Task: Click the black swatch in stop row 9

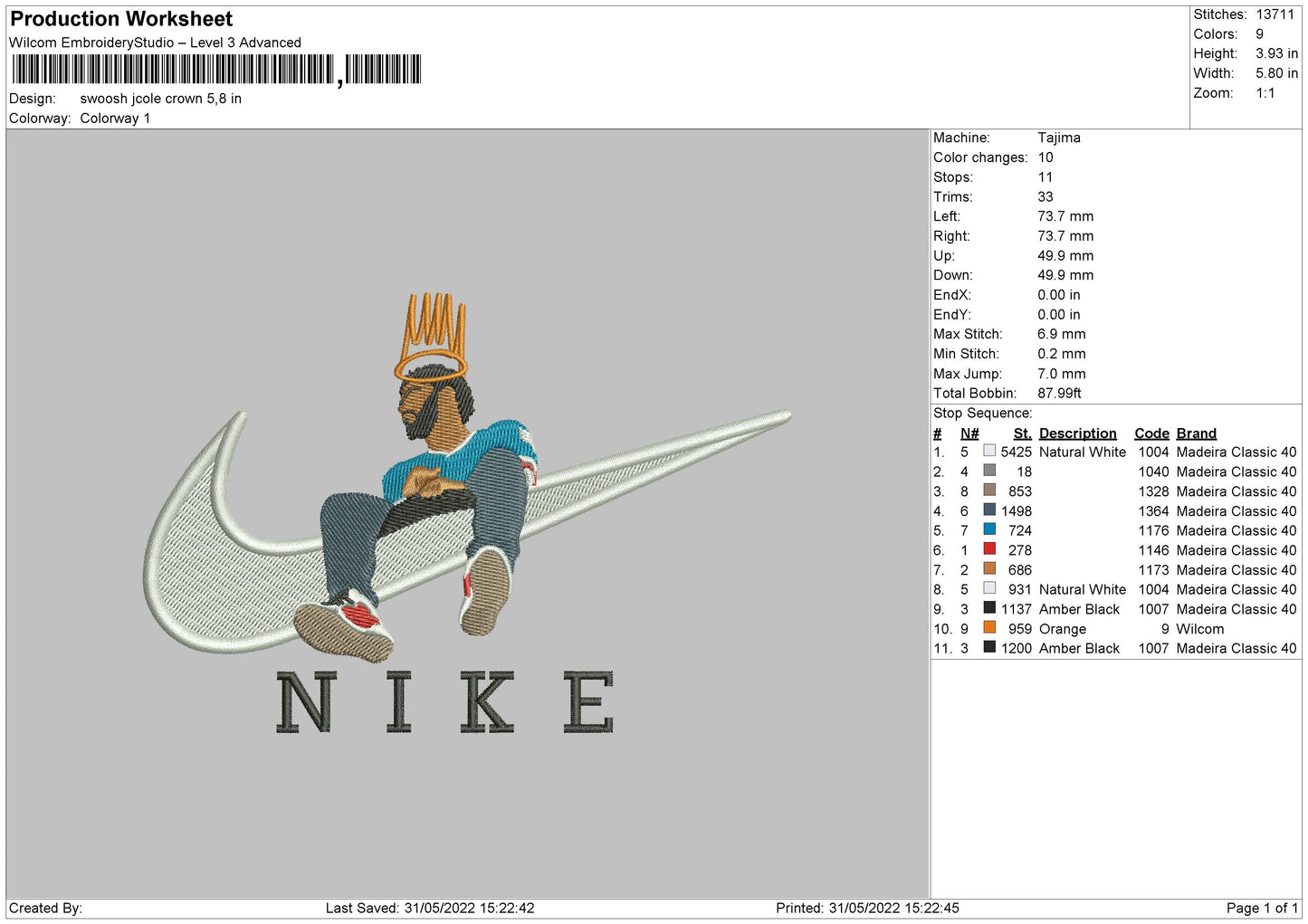Action: click(989, 608)
